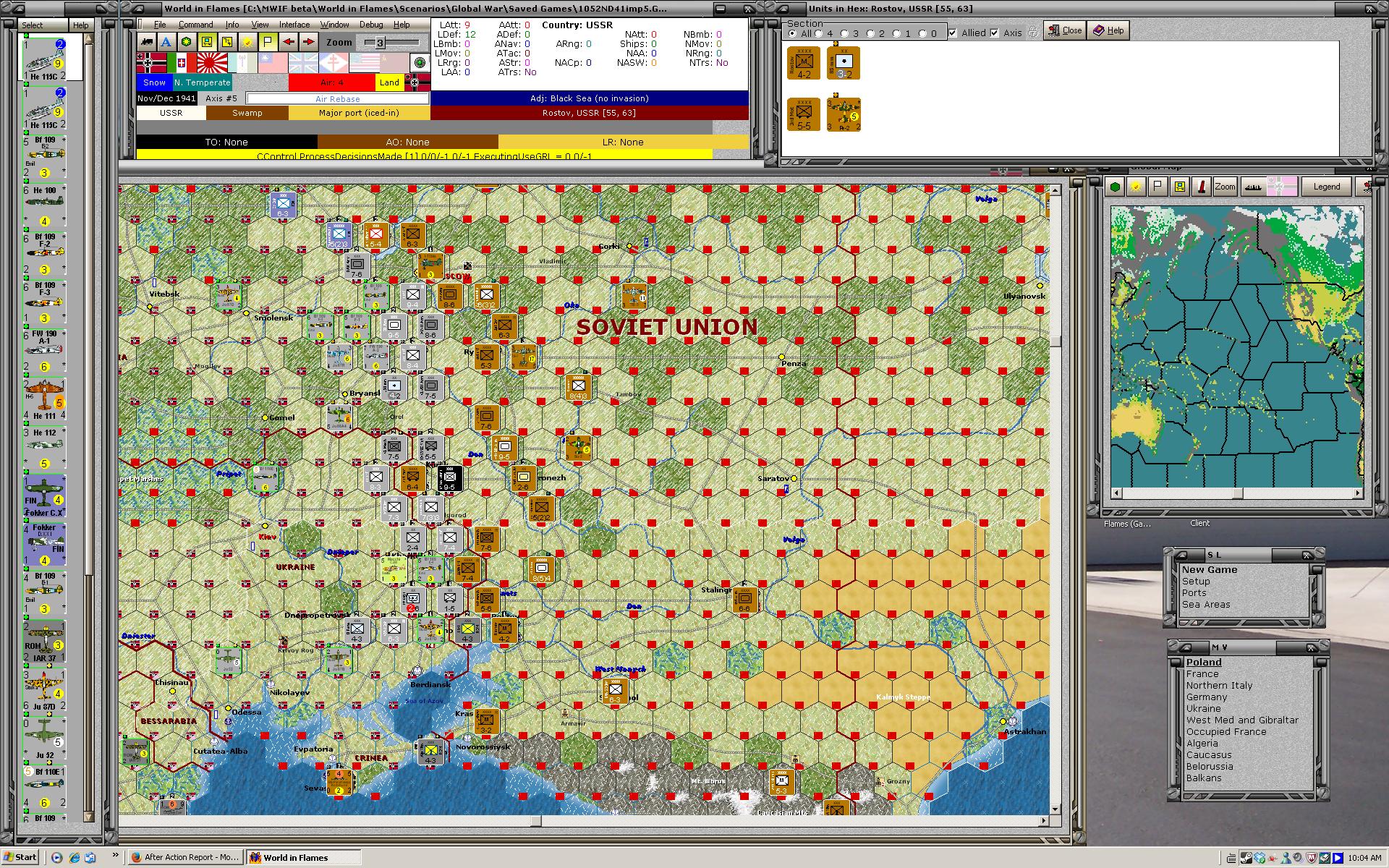Click the Select button above the unit list
This screenshot has width=1389, height=868.
[x=32, y=25]
